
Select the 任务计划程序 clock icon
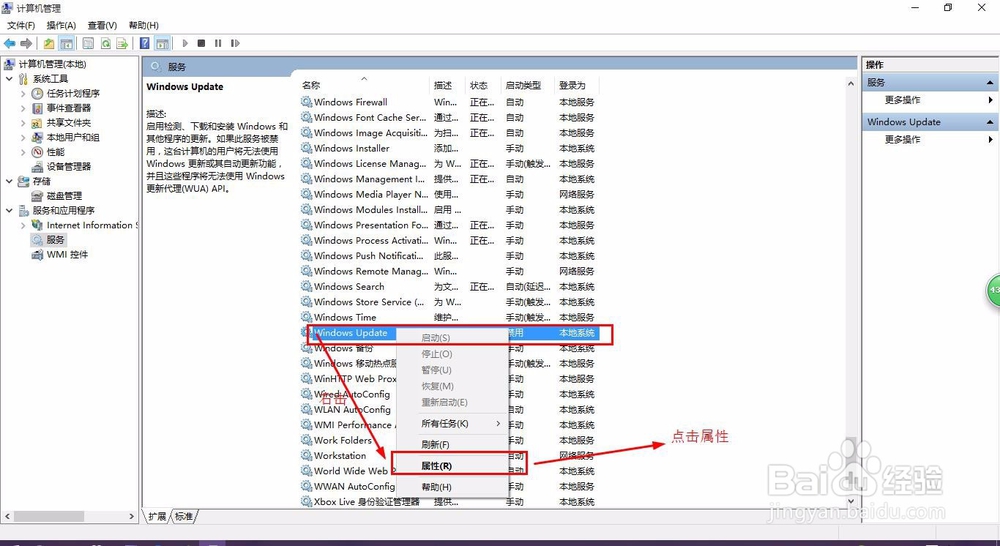pos(38,93)
